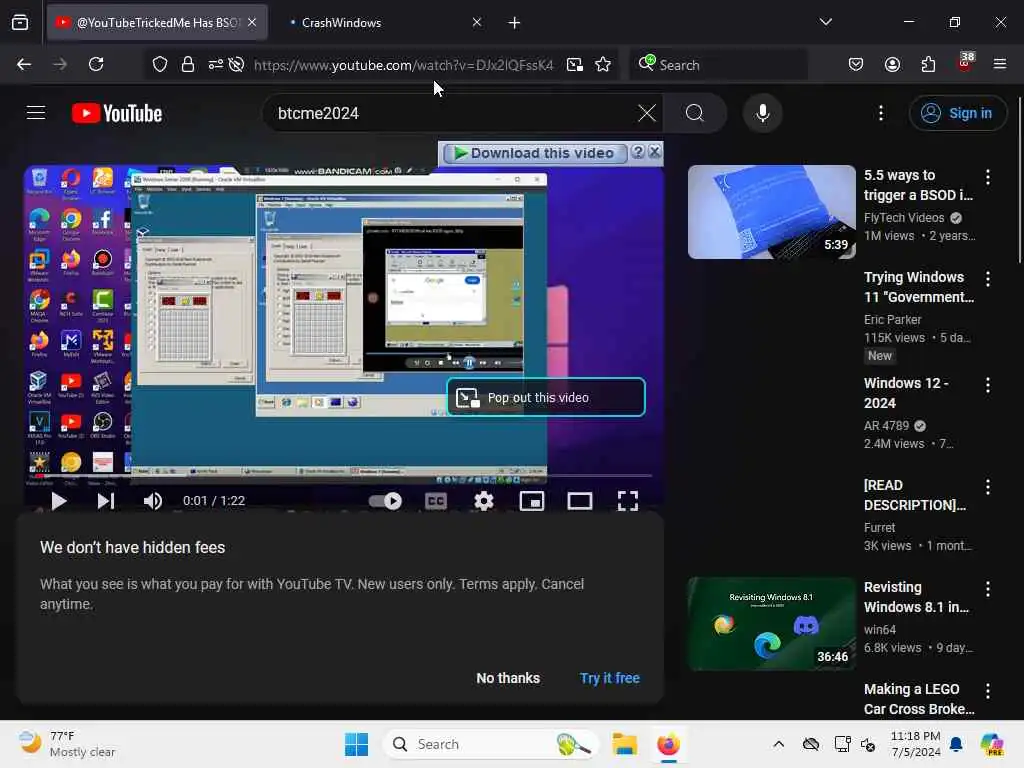Open YouTube settings three-dot menu
Screen dimensions: 1024x768
[x=881, y=113]
